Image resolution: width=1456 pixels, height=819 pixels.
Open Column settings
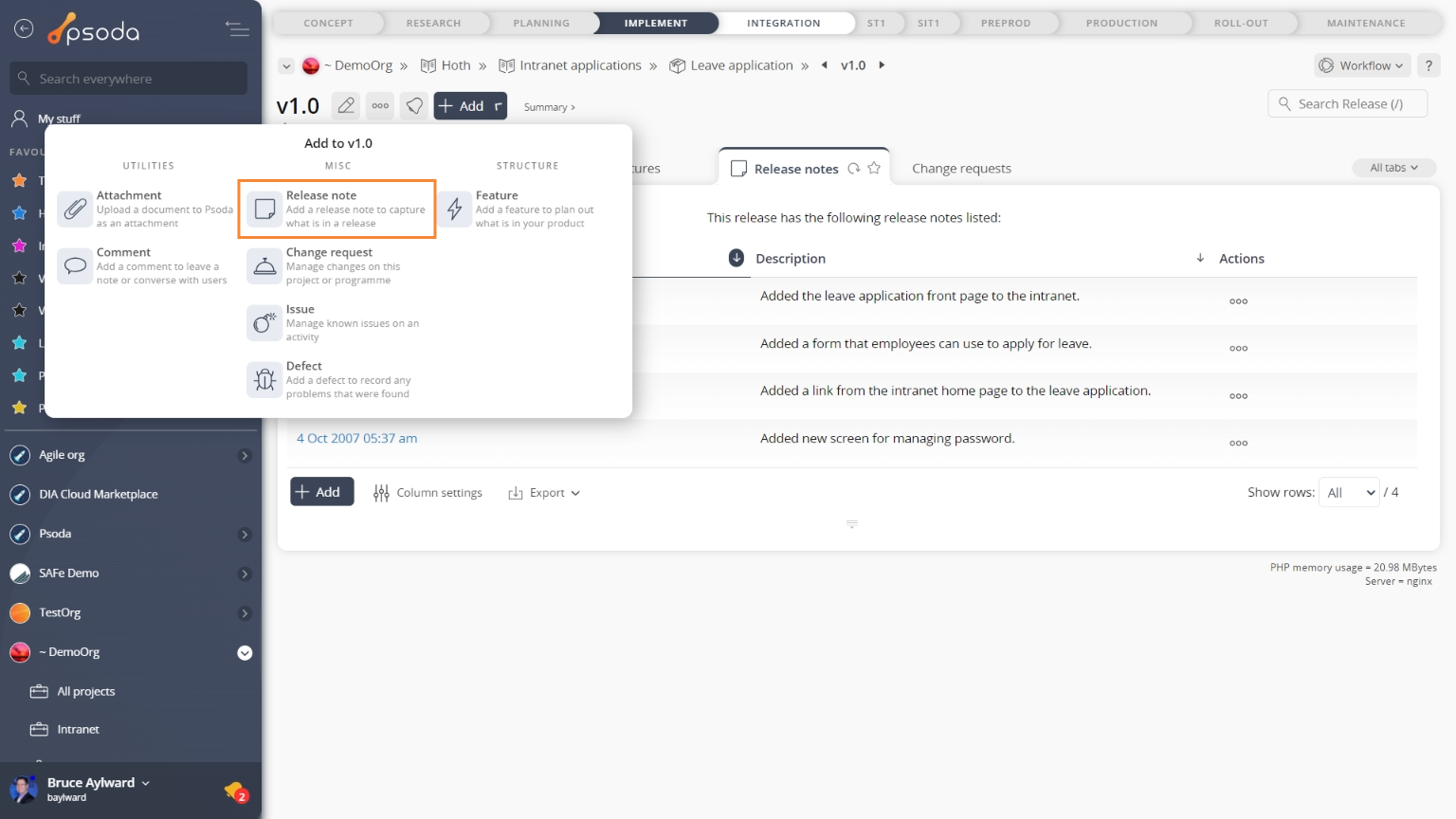[428, 493]
